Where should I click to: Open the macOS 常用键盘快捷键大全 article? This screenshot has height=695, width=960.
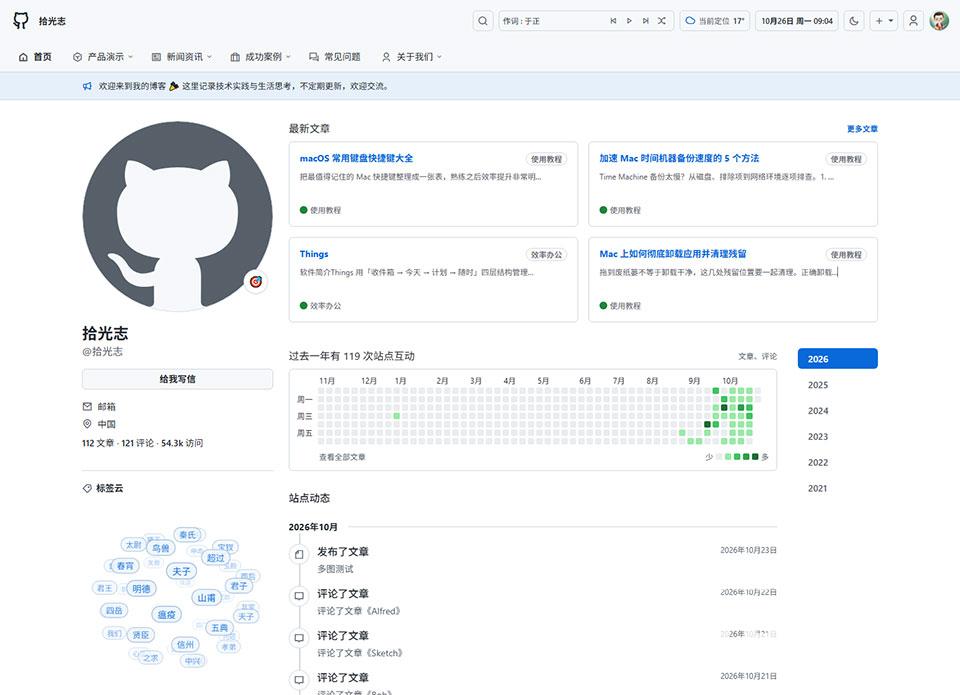click(x=356, y=158)
